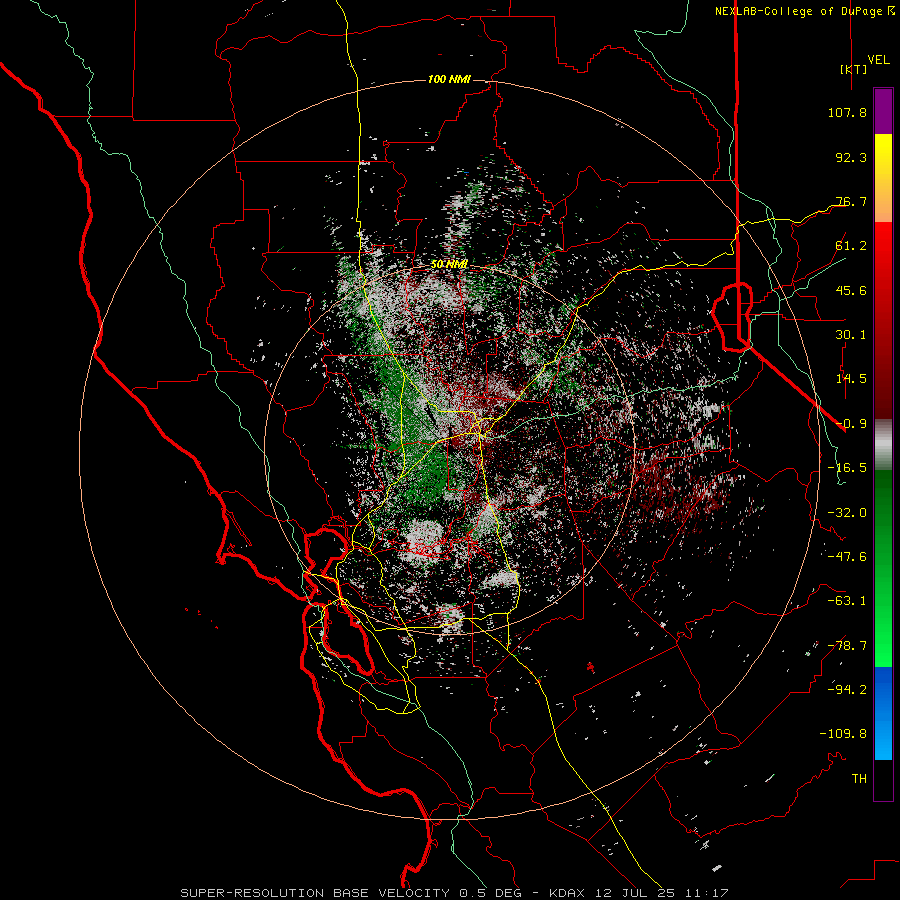
Task: Click the -109.8 velocity scale value
Action: [843, 734]
